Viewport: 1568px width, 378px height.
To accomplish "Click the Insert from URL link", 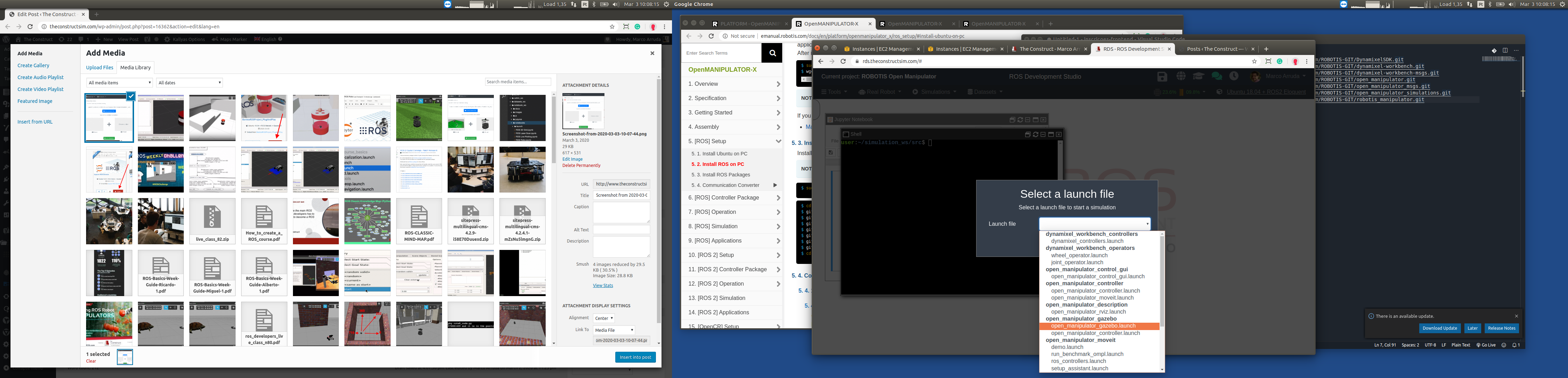I will [x=35, y=122].
